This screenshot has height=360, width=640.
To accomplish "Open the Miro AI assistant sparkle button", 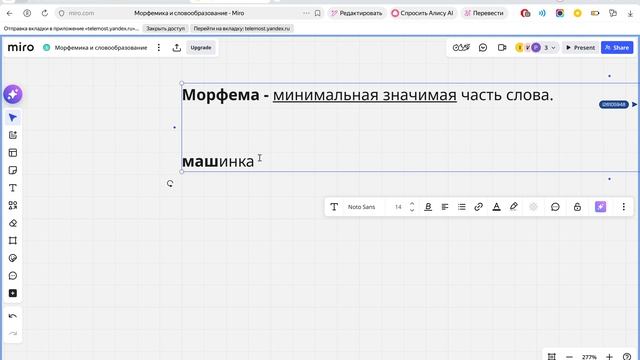I will click(13, 94).
